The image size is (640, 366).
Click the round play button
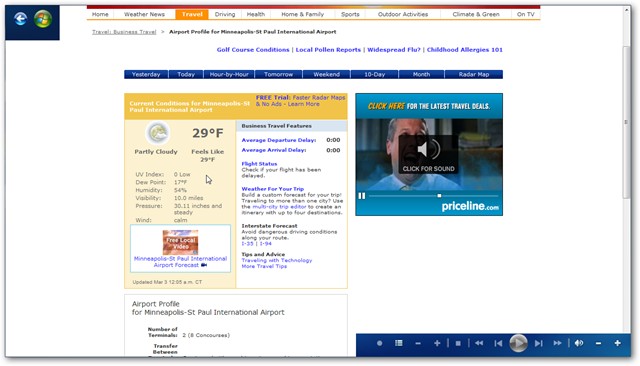[518, 343]
